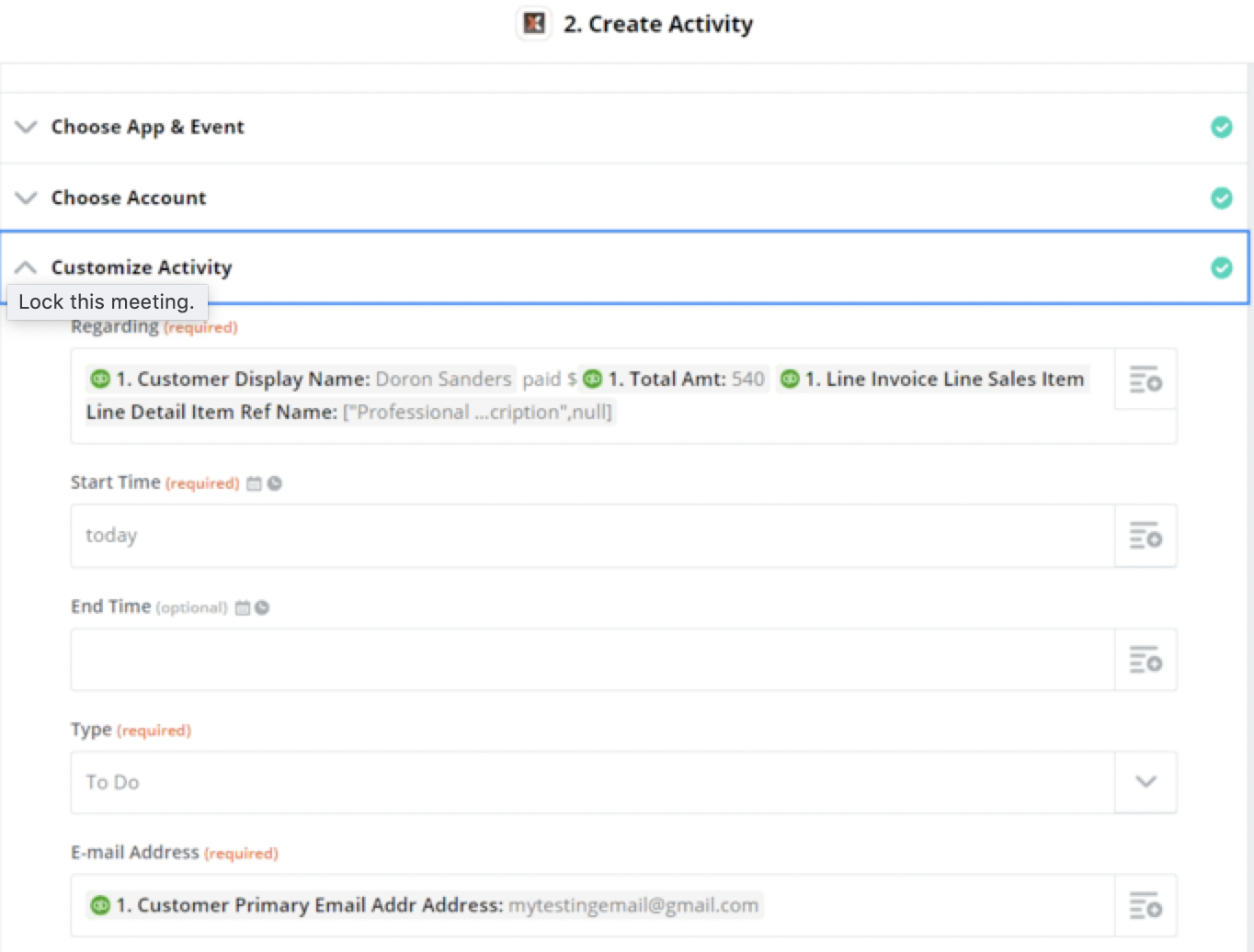Open the Type dropdown arrow
The image size is (1254, 952).
tap(1146, 782)
